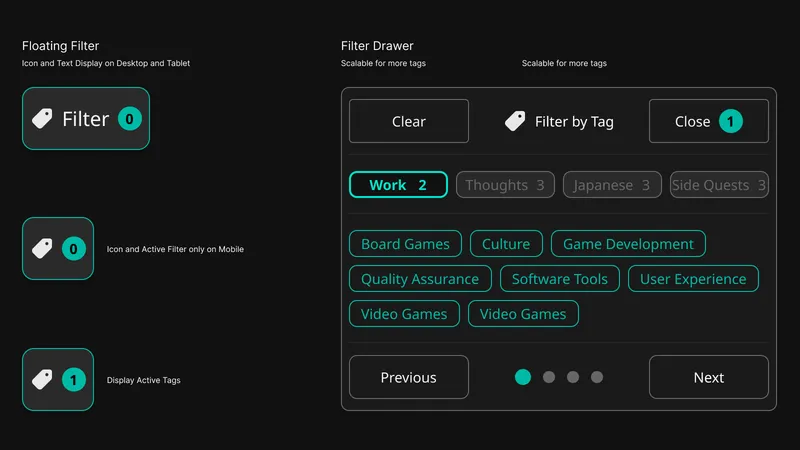Click the 'Icon and Text Display on Desktop and Tablet' caption
Viewport: 800px width, 450px height.
point(106,63)
